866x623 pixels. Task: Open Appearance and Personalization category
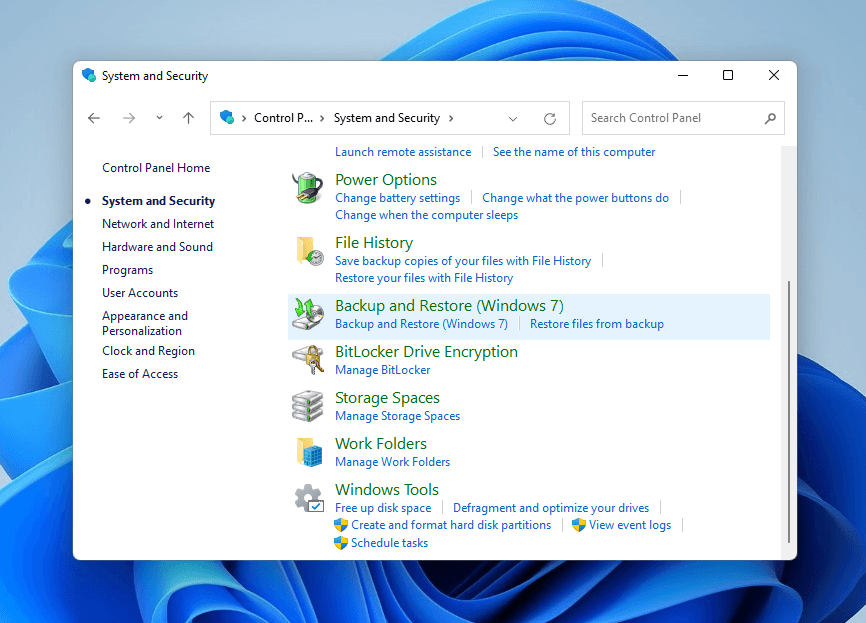[x=145, y=323]
